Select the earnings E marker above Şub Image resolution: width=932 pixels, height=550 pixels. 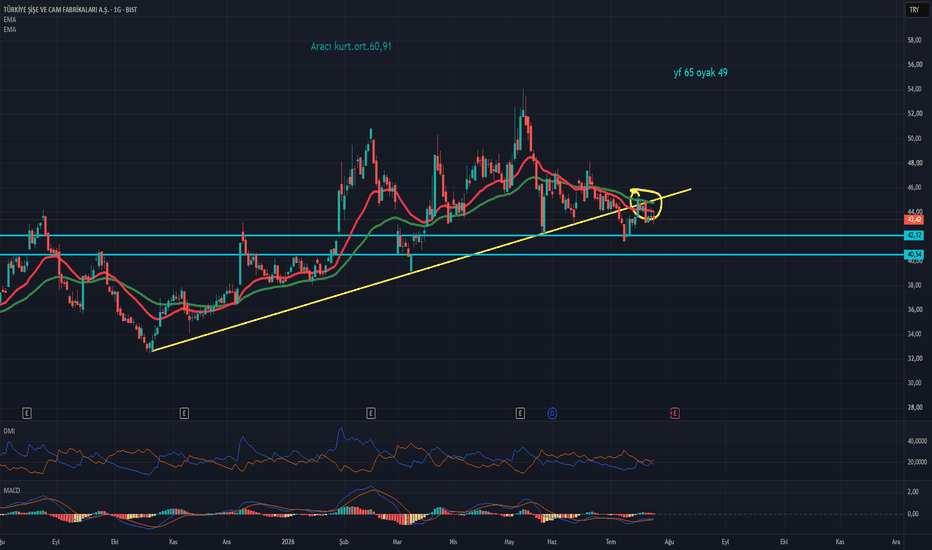click(x=371, y=413)
